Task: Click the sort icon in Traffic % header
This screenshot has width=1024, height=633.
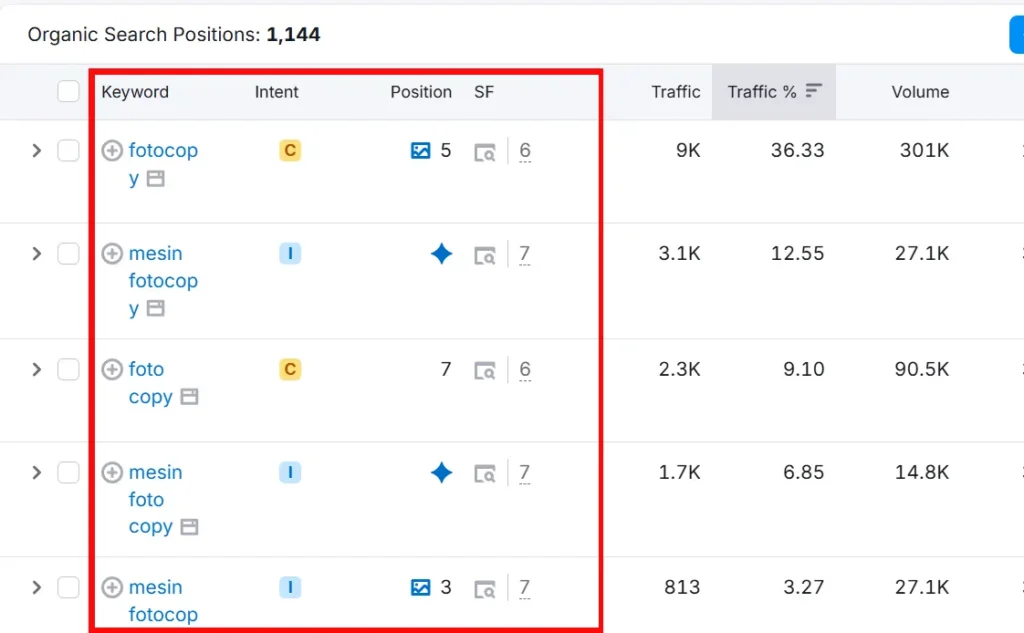Action: (x=813, y=91)
